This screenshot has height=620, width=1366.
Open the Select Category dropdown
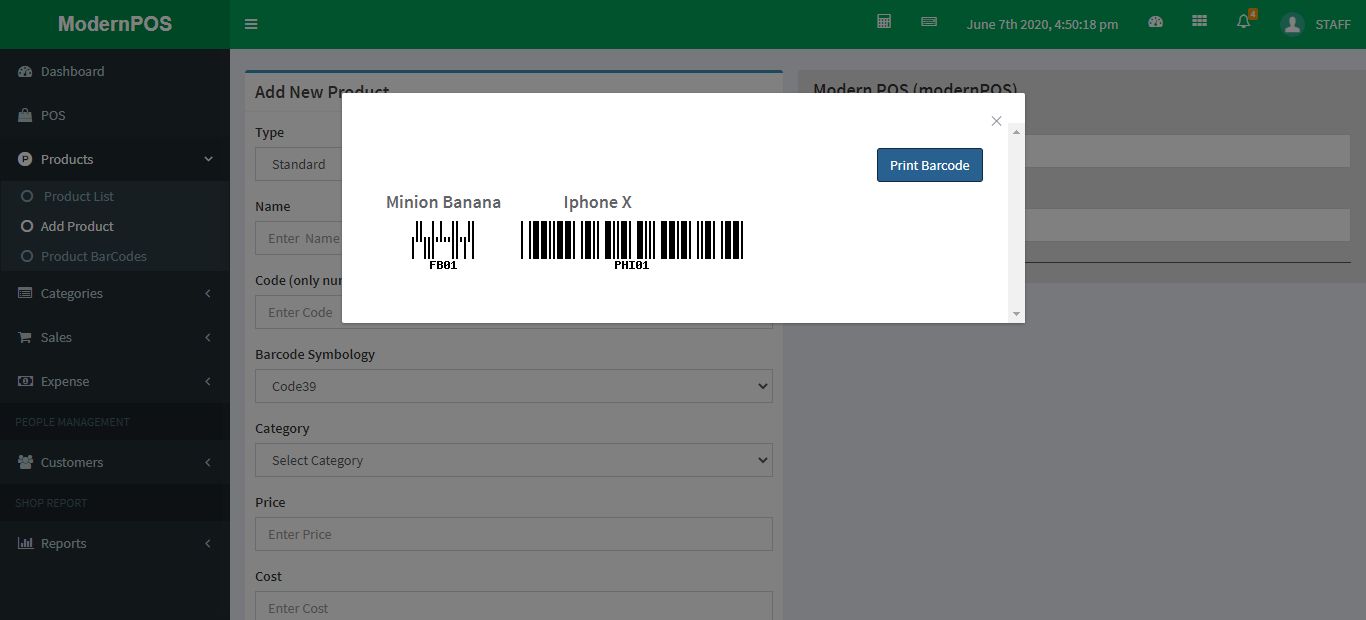point(514,460)
